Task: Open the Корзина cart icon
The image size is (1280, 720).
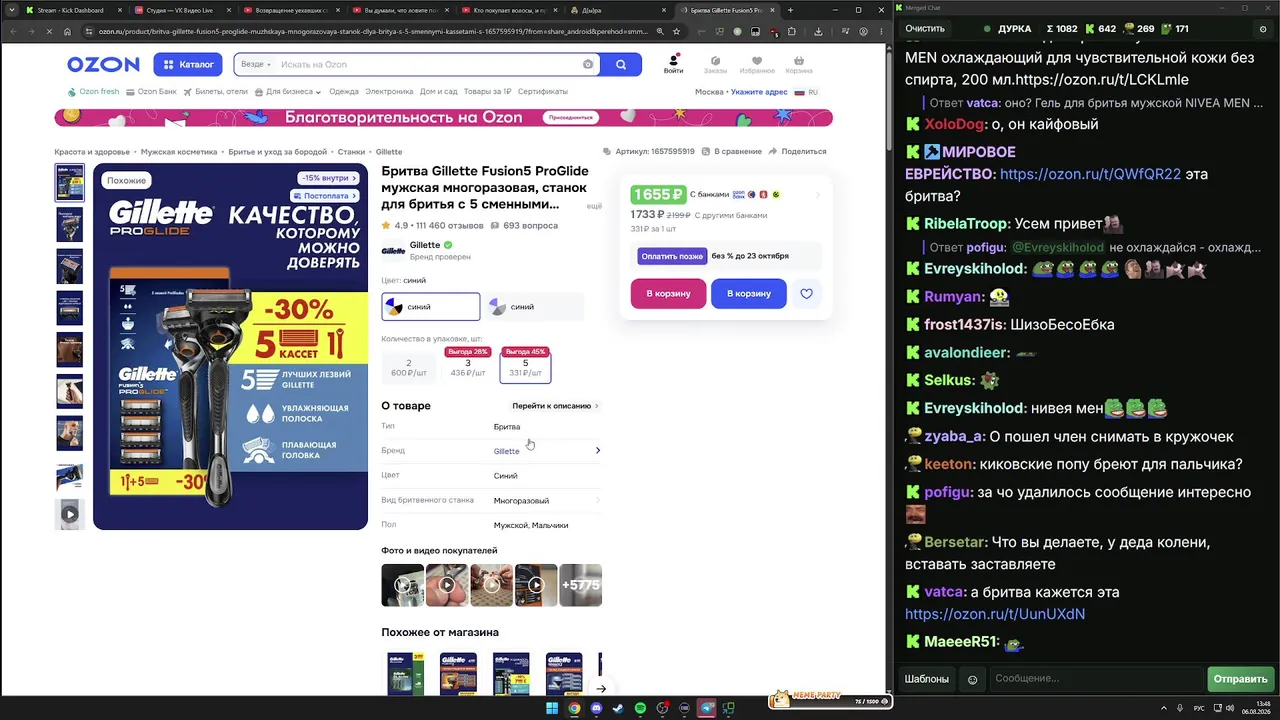Action: [x=798, y=64]
